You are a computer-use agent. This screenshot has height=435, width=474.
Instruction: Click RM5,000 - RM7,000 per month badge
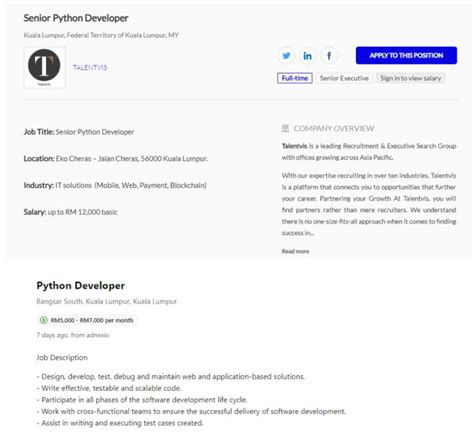pyautogui.click(x=87, y=320)
